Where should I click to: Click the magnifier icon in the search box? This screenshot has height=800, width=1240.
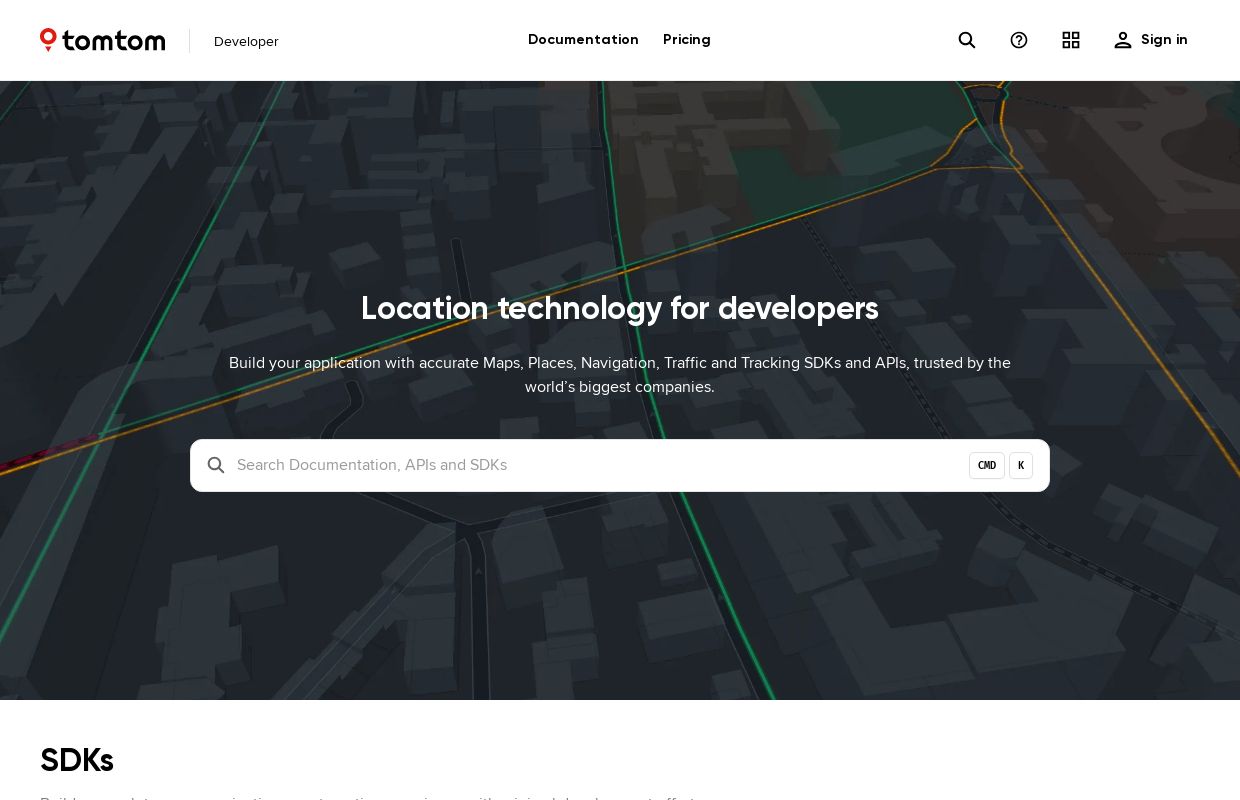tap(216, 465)
